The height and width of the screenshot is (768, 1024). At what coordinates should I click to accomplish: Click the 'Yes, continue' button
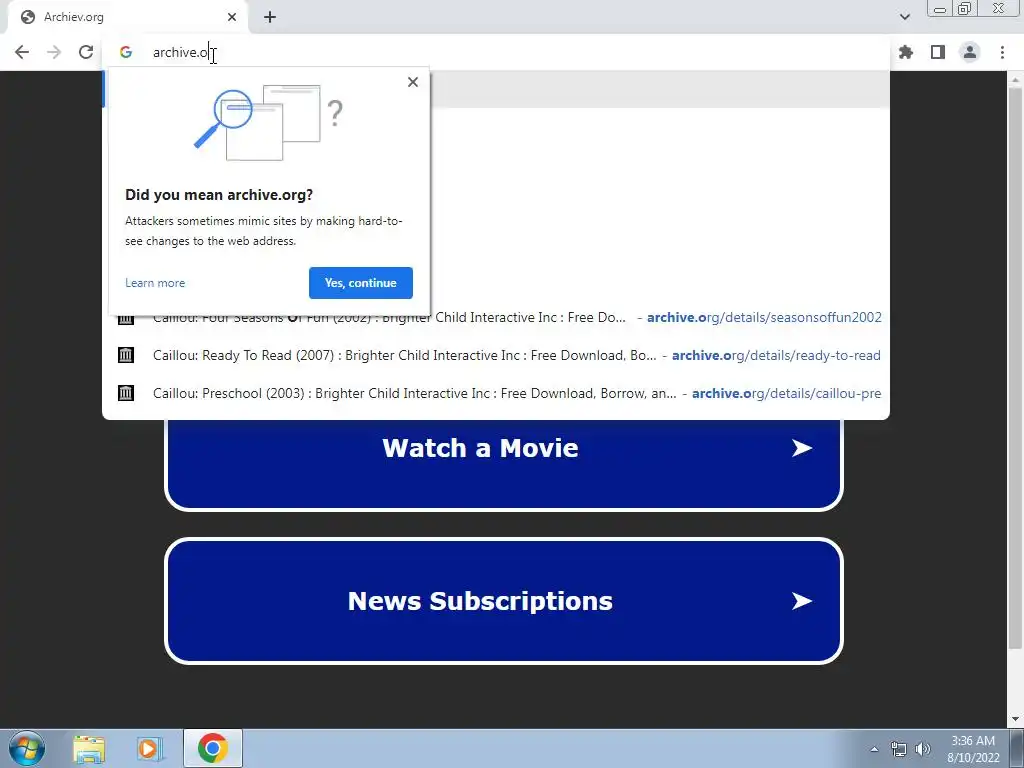(x=360, y=283)
